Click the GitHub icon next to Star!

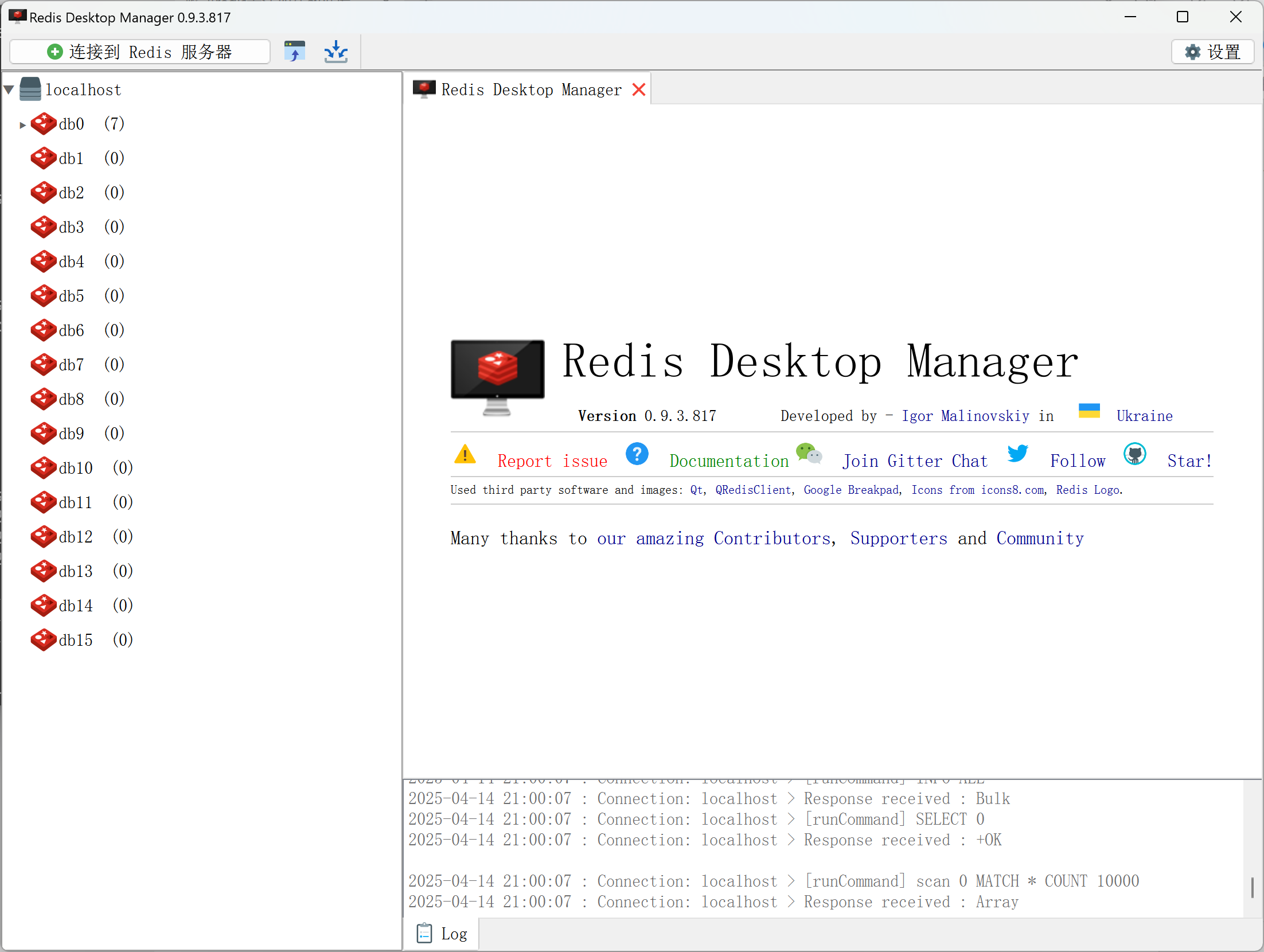[1134, 454]
